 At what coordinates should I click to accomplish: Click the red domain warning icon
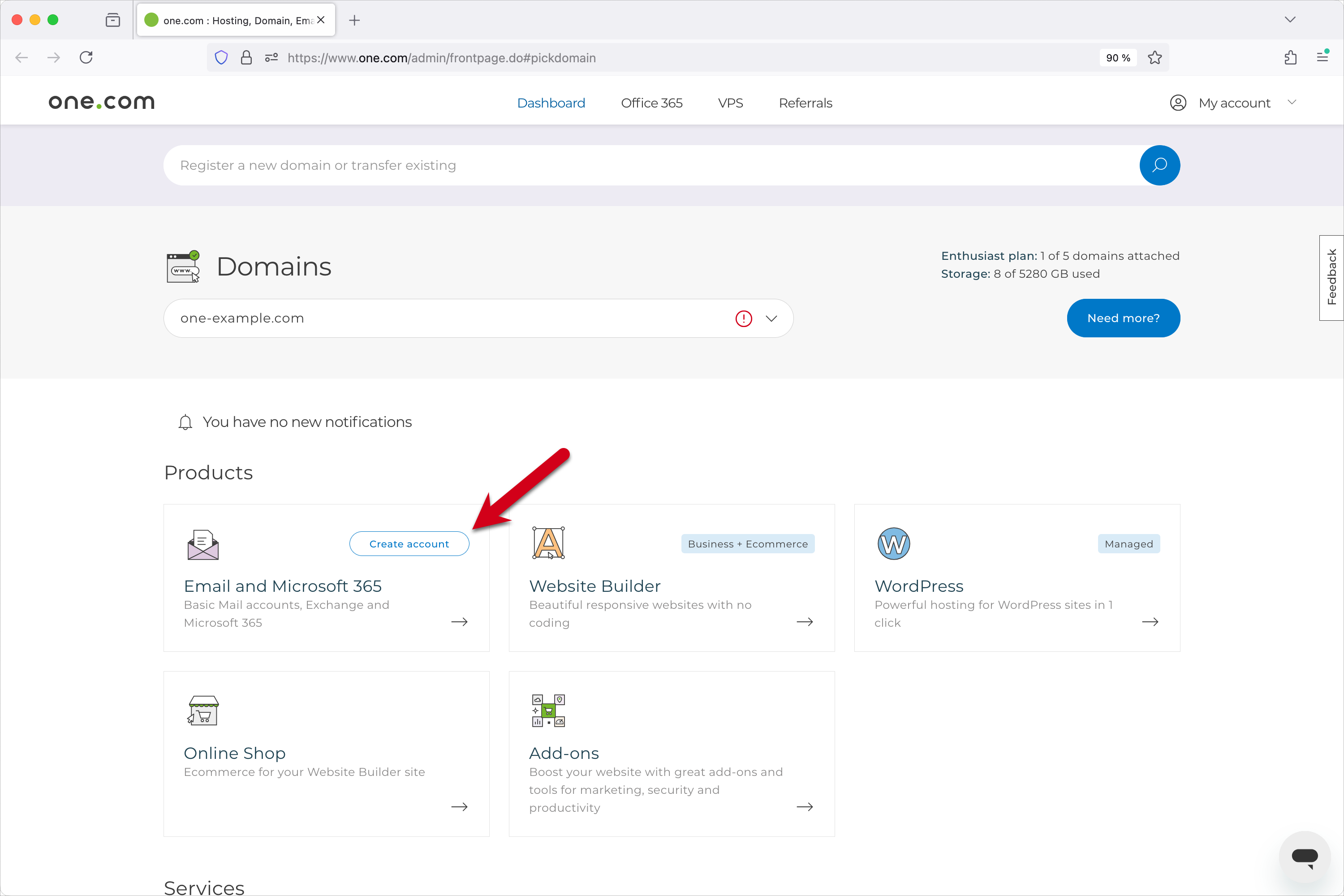pyautogui.click(x=743, y=318)
